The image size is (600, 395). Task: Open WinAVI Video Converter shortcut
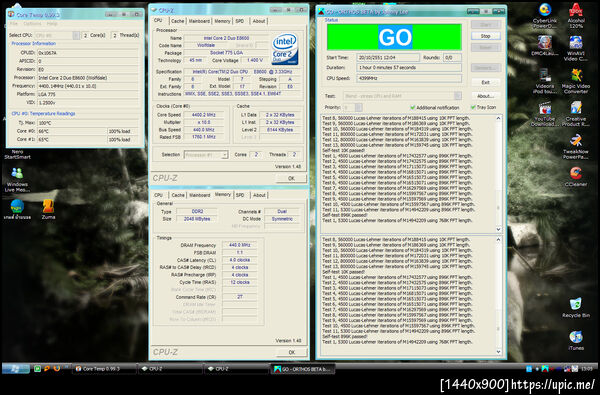576,49
